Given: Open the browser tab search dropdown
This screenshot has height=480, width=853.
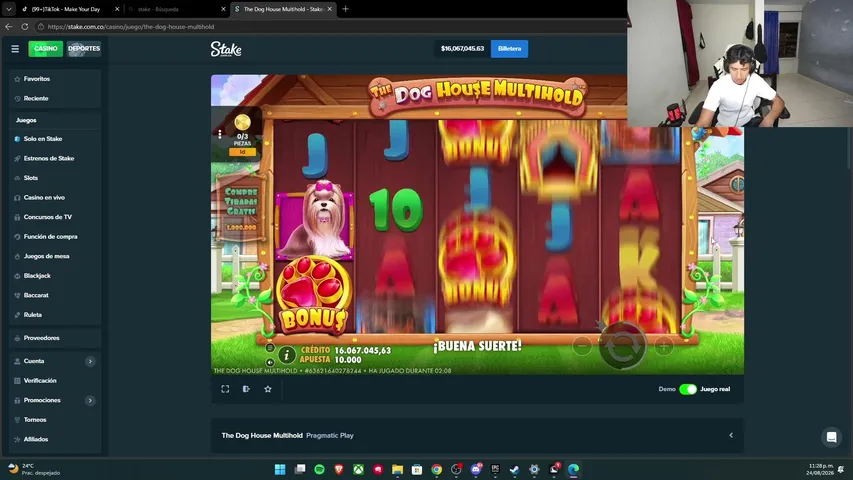Looking at the screenshot, I should [x=9, y=9].
